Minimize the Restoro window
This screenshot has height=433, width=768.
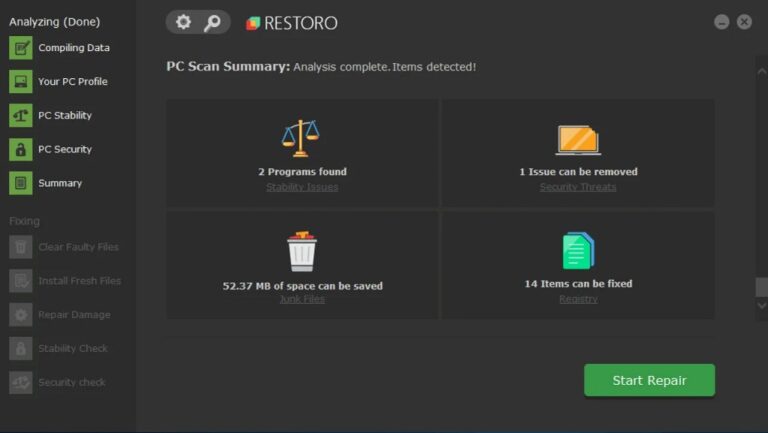[x=721, y=22]
